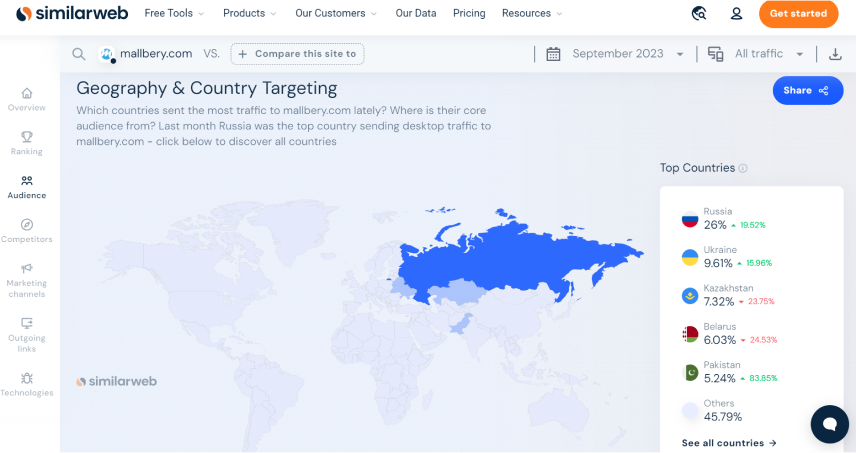Expand the Free Tools menu

coord(174,13)
